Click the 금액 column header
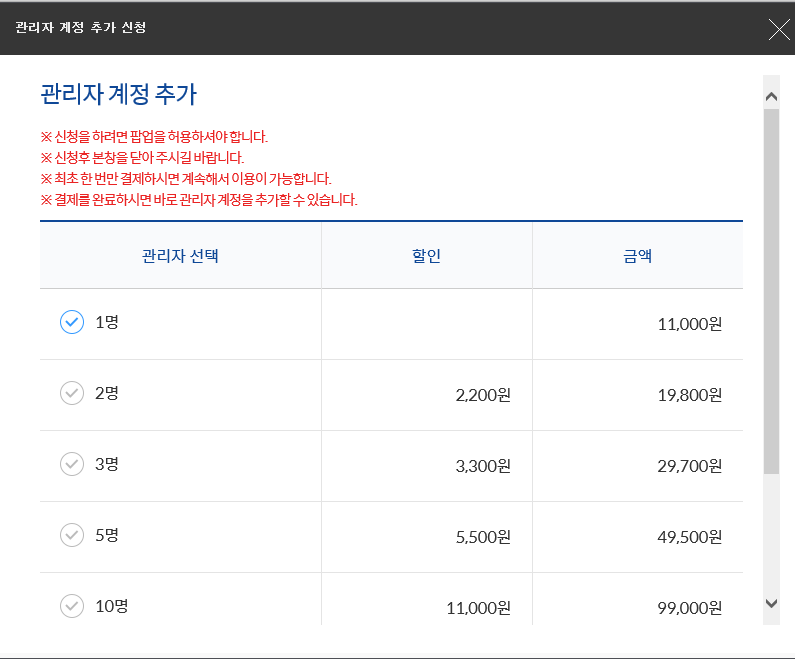Viewport: 795px width, 659px height. tap(637, 256)
